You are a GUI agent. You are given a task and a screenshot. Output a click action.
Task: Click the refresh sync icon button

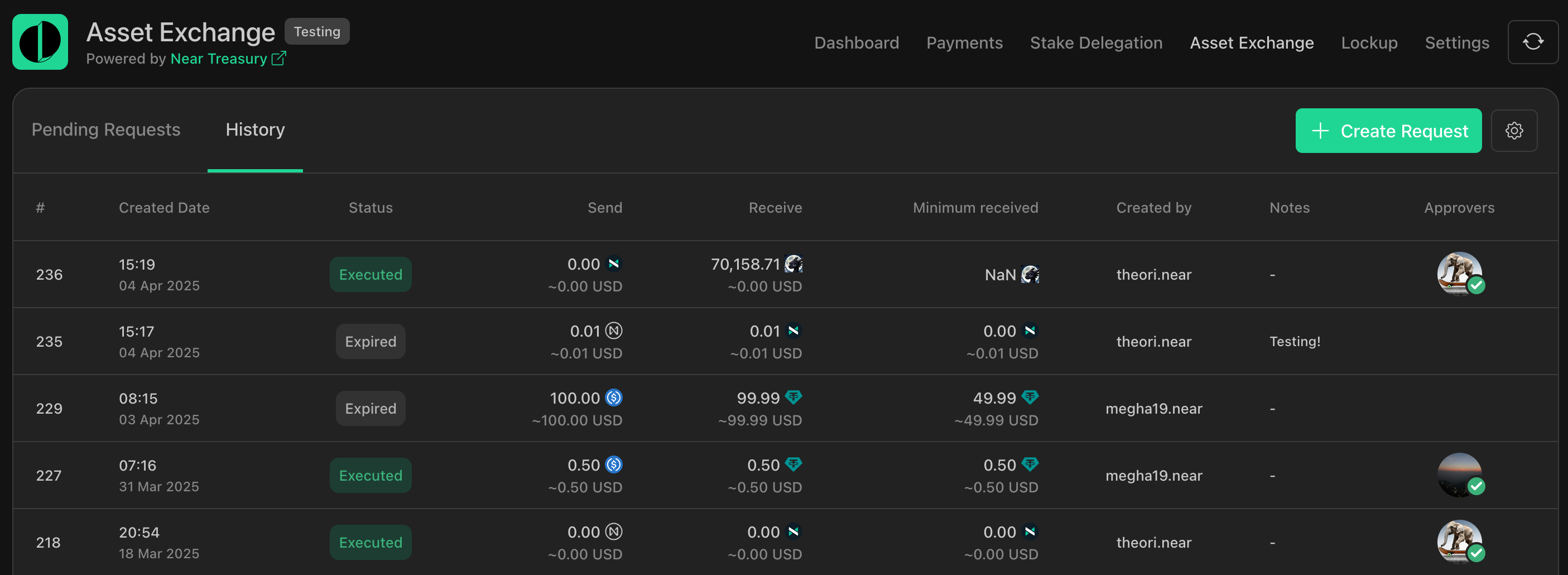click(x=1533, y=42)
